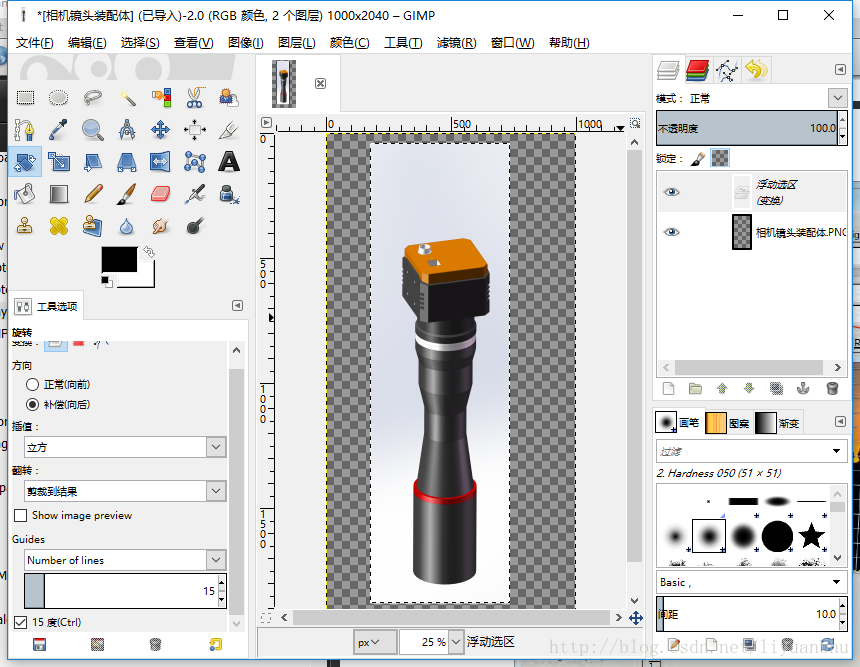Toggle lock alpha channel checker icon
The image size is (860, 667).
point(720,159)
